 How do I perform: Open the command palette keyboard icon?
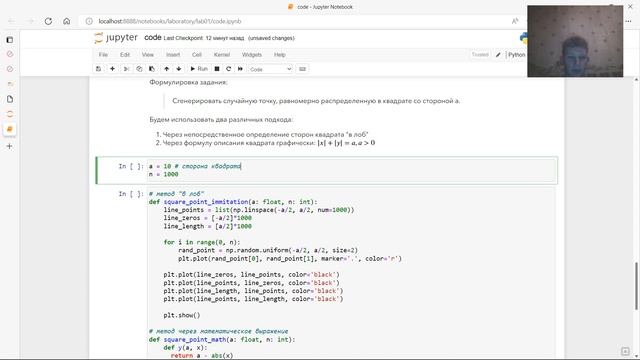coord(302,69)
